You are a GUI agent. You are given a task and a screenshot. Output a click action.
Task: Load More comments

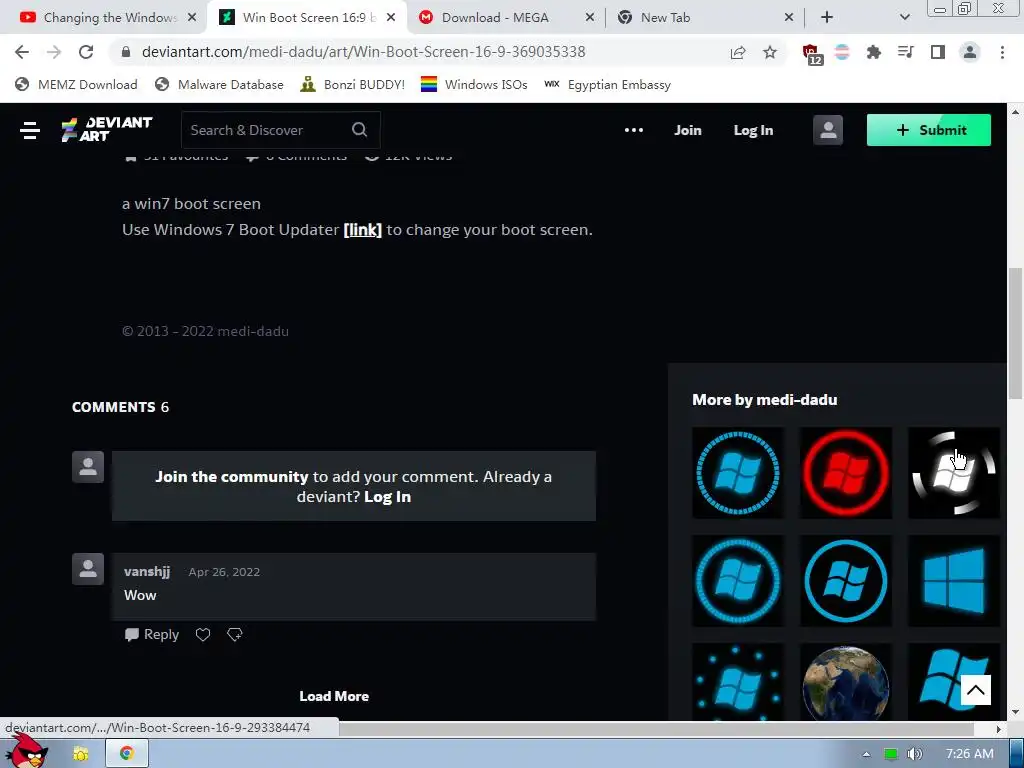point(334,696)
